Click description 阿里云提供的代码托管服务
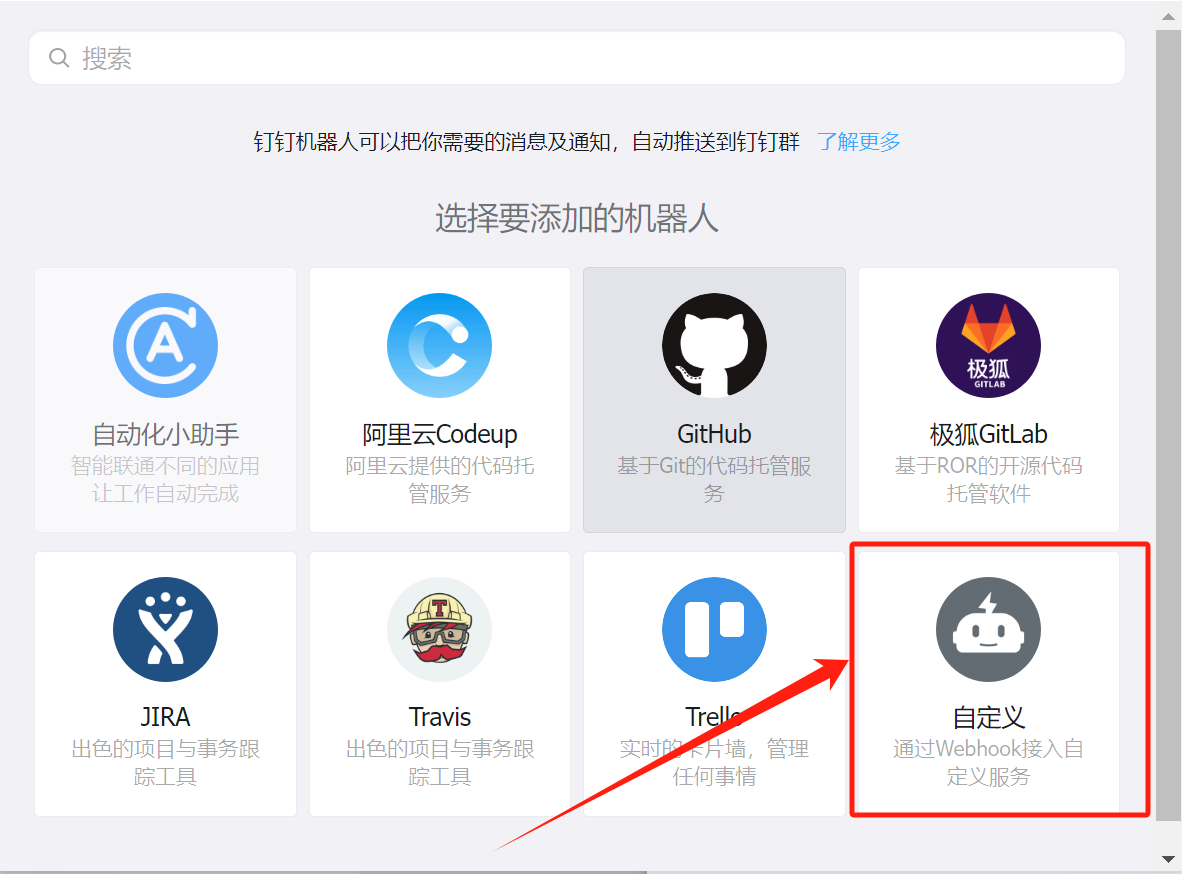1182x874 pixels. pos(439,480)
